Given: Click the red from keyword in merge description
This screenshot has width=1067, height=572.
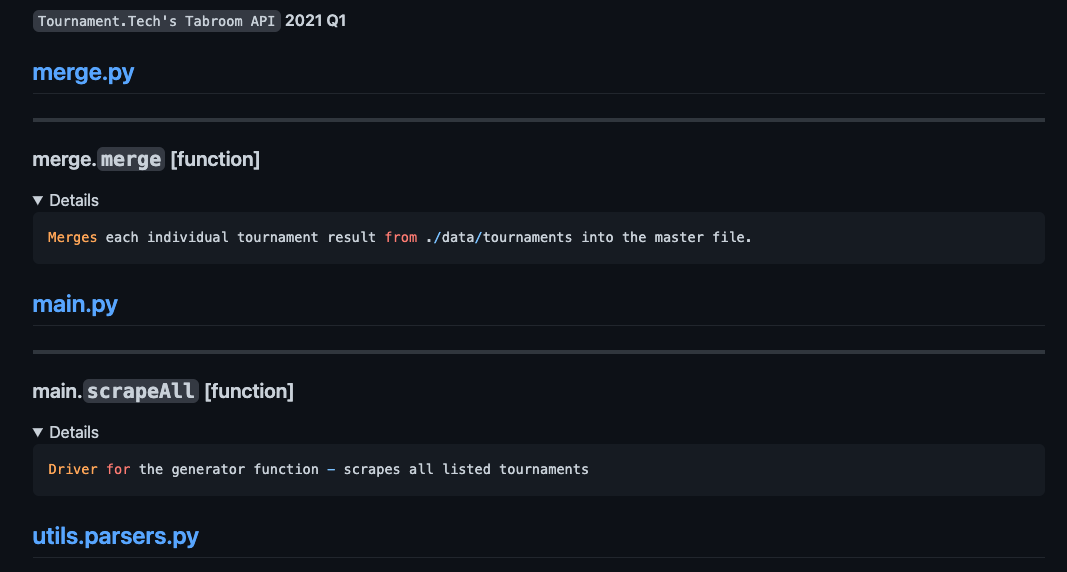Looking at the screenshot, I should click(x=401, y=237).
